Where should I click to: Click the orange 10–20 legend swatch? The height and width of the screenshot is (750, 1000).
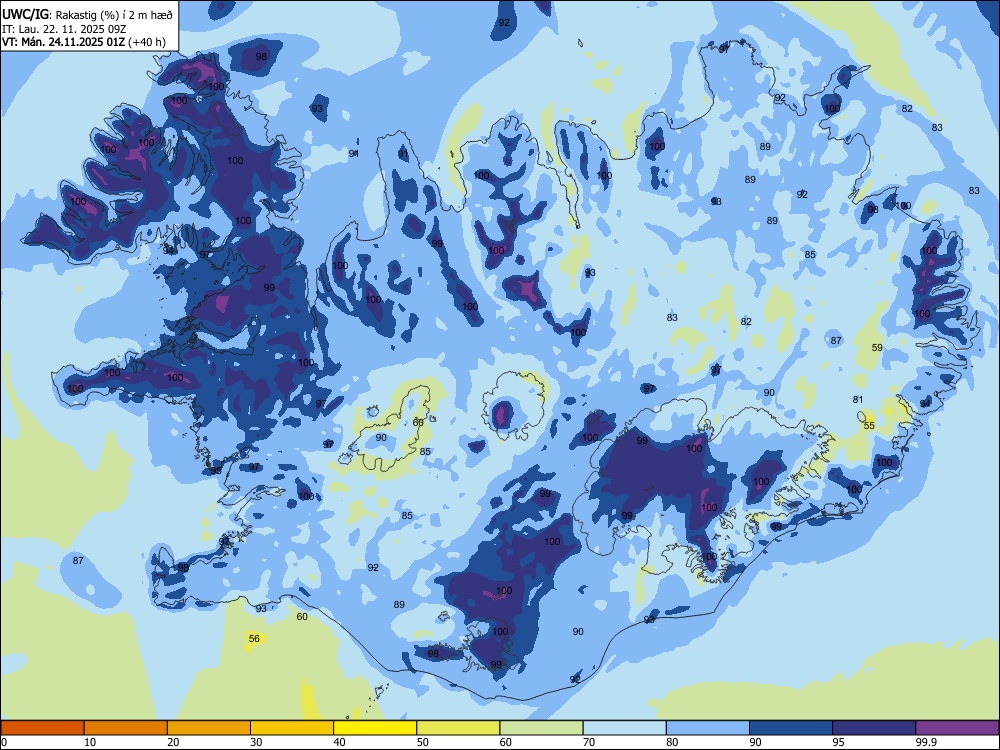(126, 728)
